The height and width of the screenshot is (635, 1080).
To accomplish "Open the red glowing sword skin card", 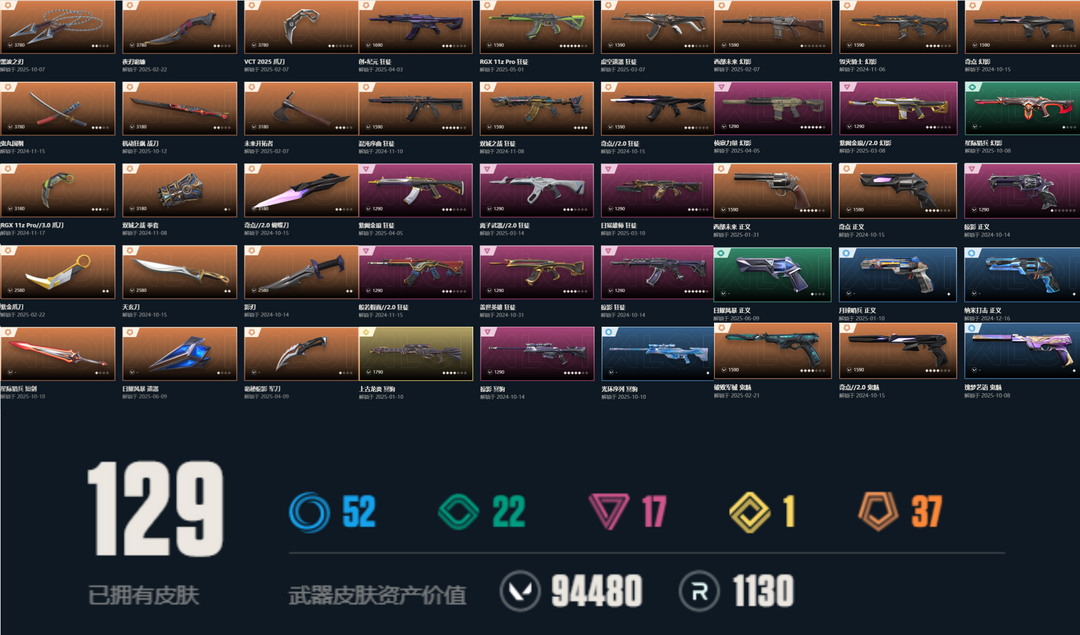I will pos(58,353).
